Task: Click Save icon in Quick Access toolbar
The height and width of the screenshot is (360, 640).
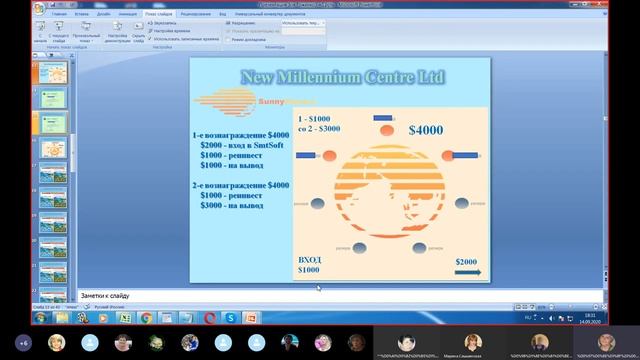Action: pos(53,5)
